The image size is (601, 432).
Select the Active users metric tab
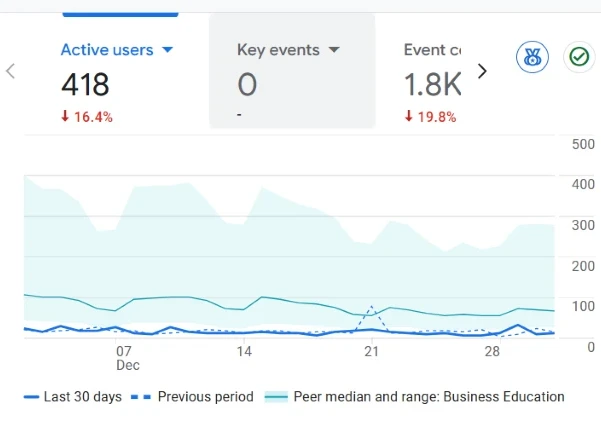tap(108, 50)
